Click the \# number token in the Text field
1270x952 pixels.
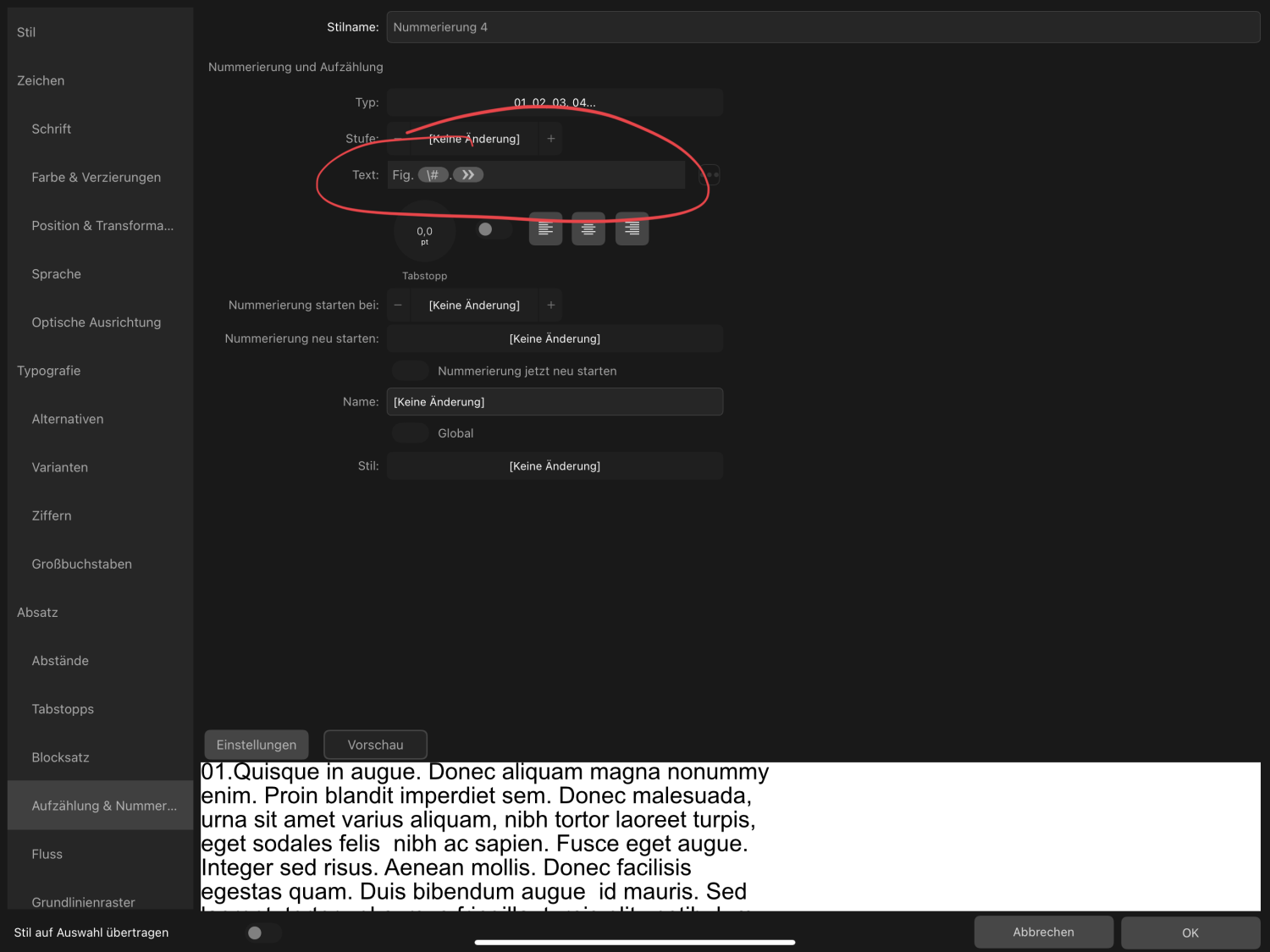(x=433, y=174)
